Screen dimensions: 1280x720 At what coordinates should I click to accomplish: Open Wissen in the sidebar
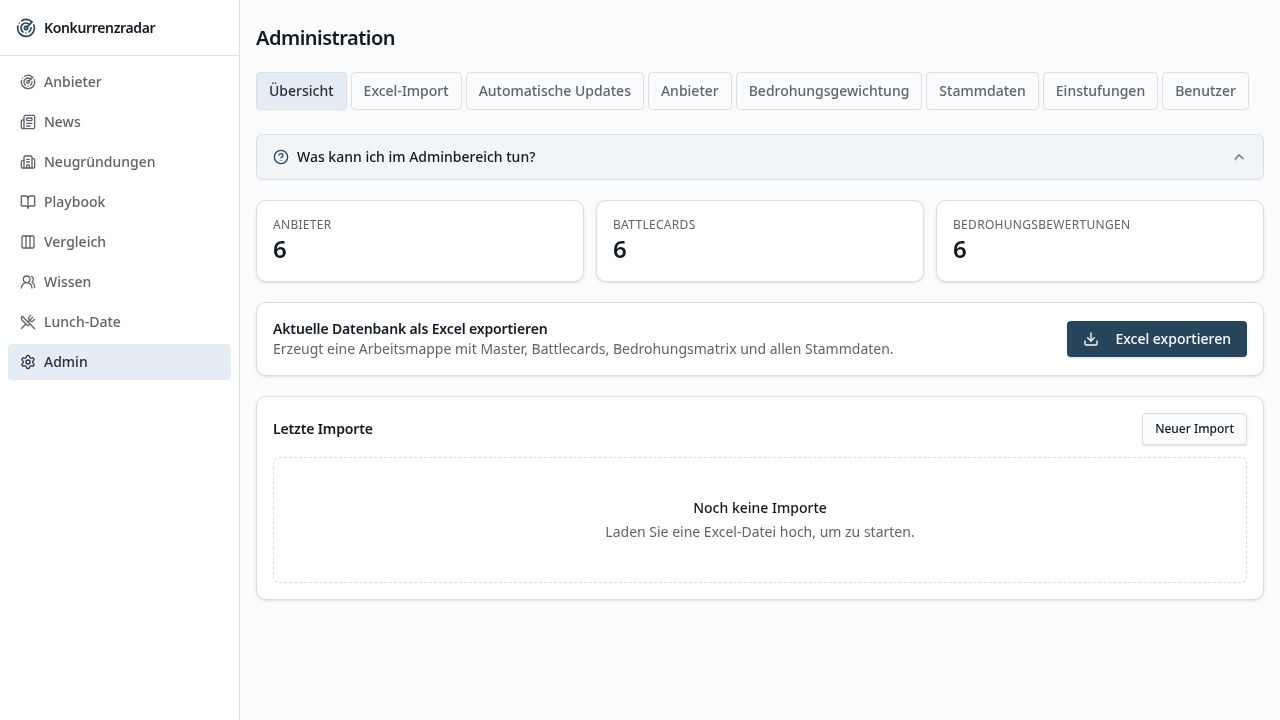[119, 282]
